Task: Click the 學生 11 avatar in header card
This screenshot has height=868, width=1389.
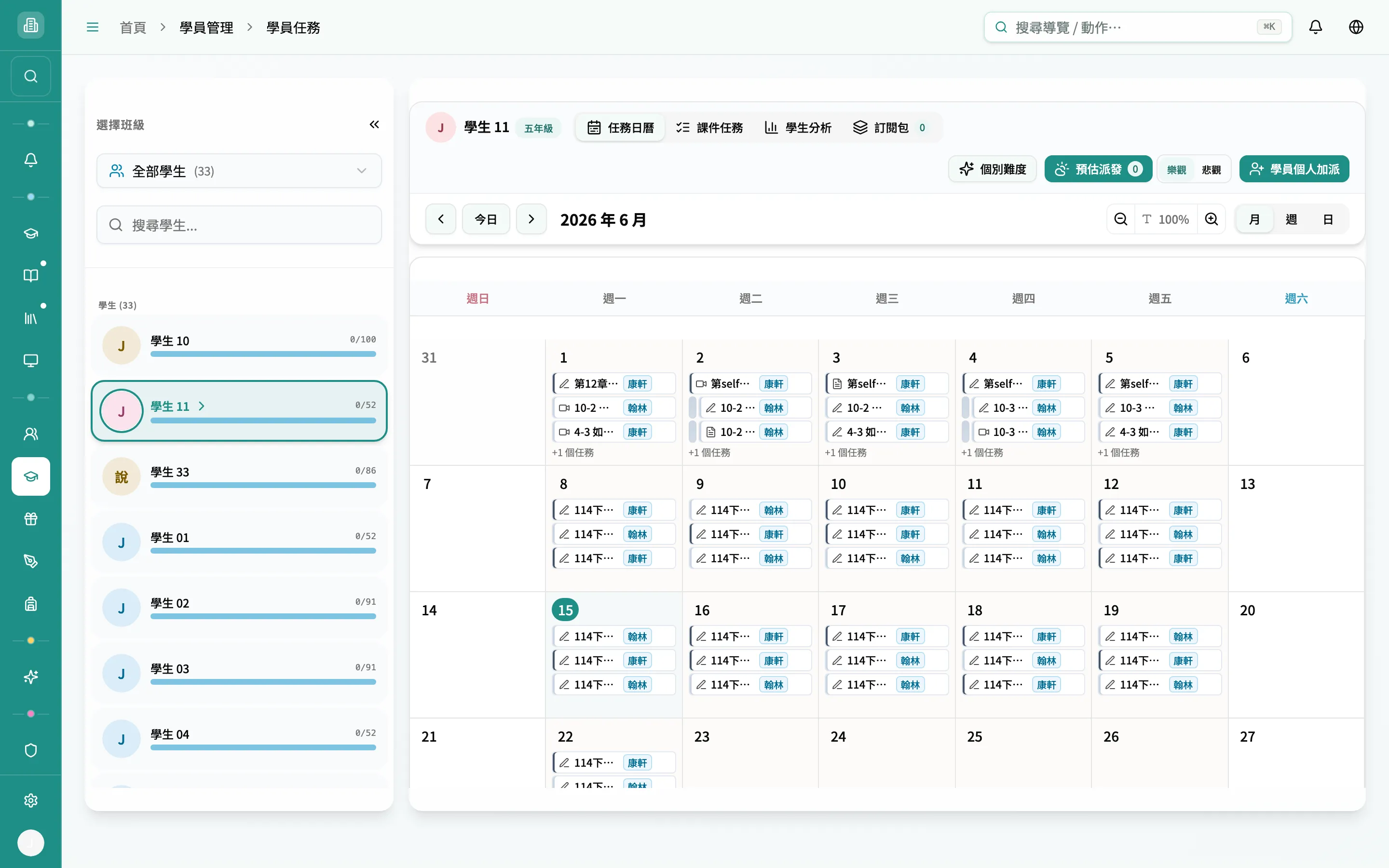Action: pos(441,127)
